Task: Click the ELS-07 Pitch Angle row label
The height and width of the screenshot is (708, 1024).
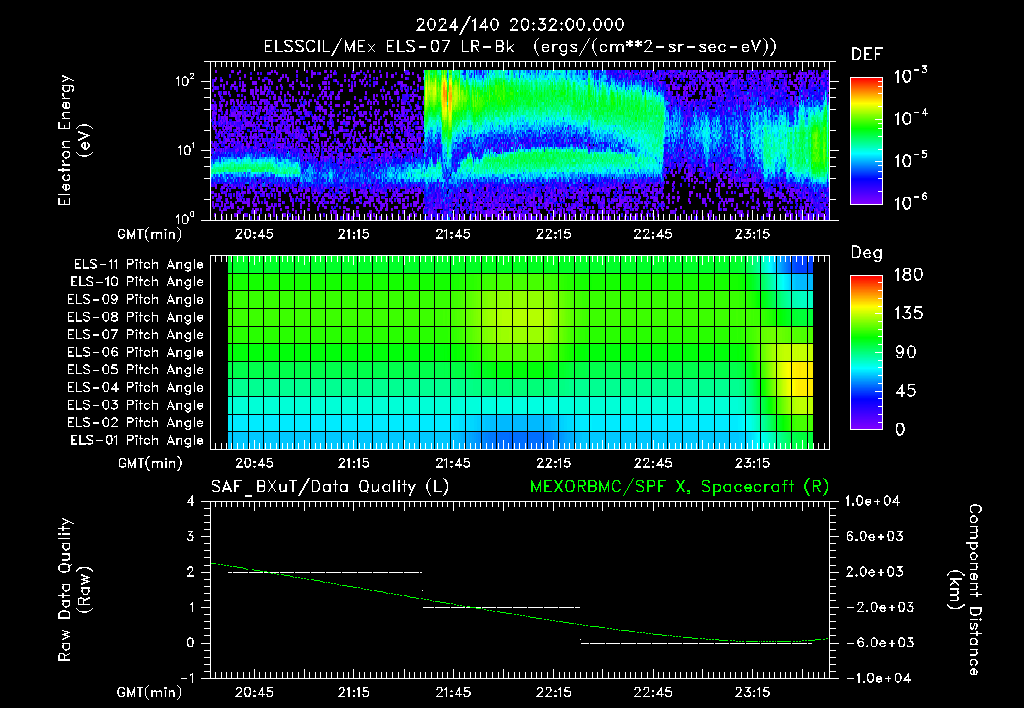Action: [x=135, y=334]
